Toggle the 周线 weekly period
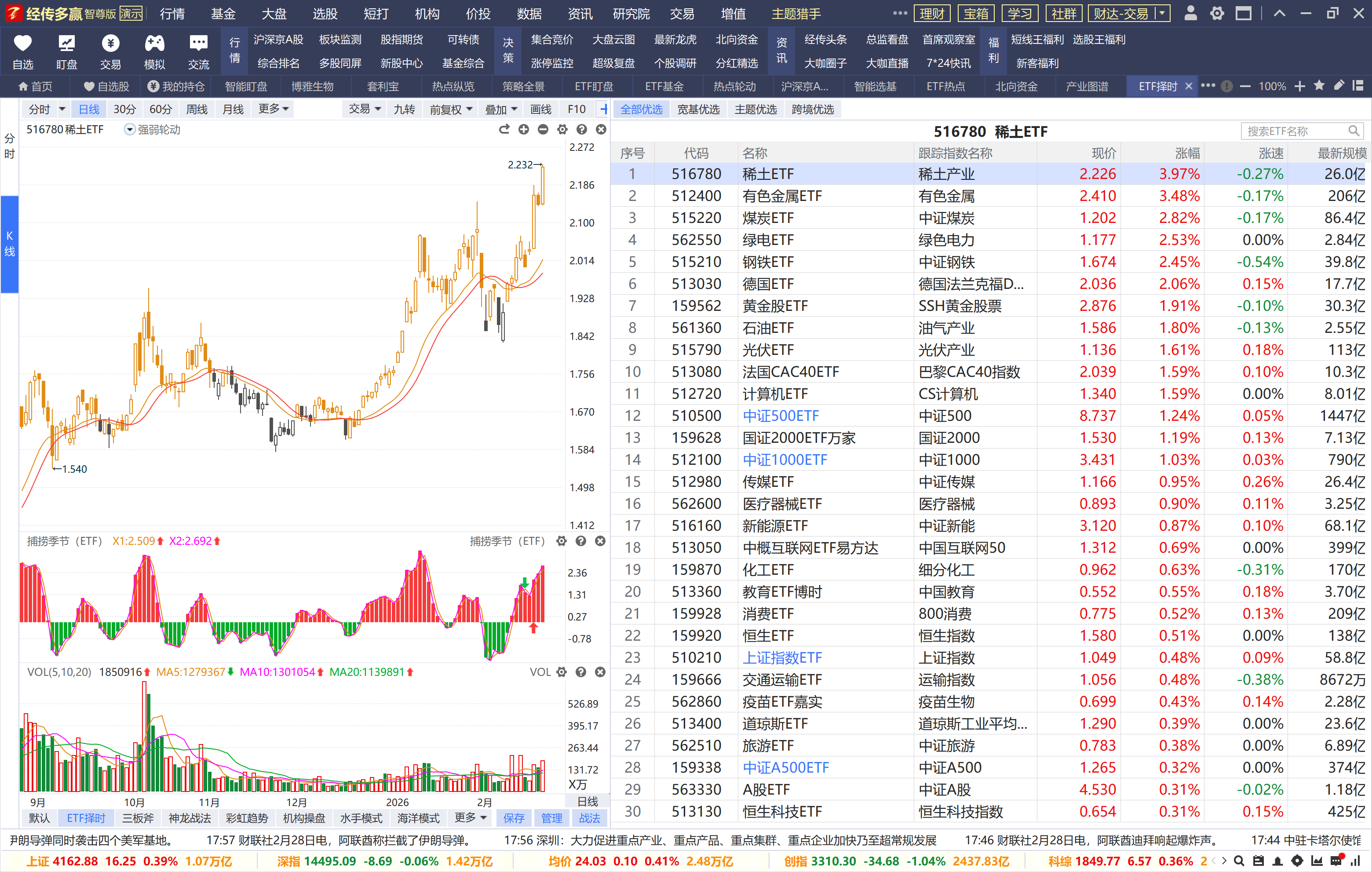The height and width of the screenshot is (872, 1372). (x=197, y=109)
